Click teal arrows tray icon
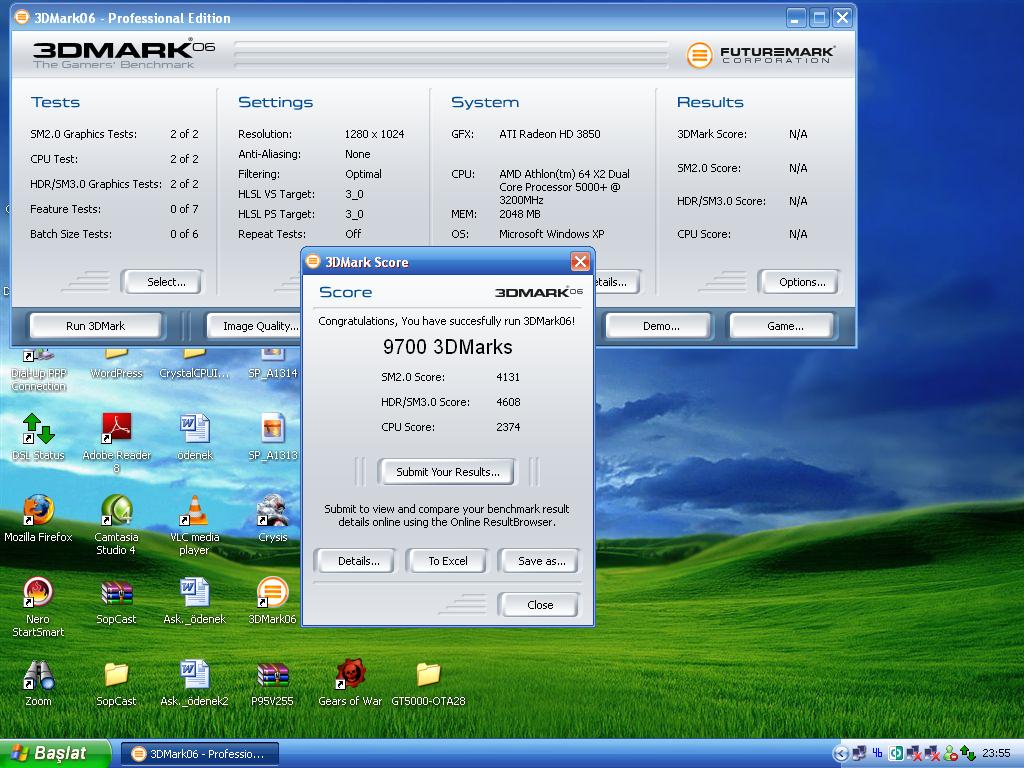Viewport: 1024px width, 768px height. (x=896, y=753)
